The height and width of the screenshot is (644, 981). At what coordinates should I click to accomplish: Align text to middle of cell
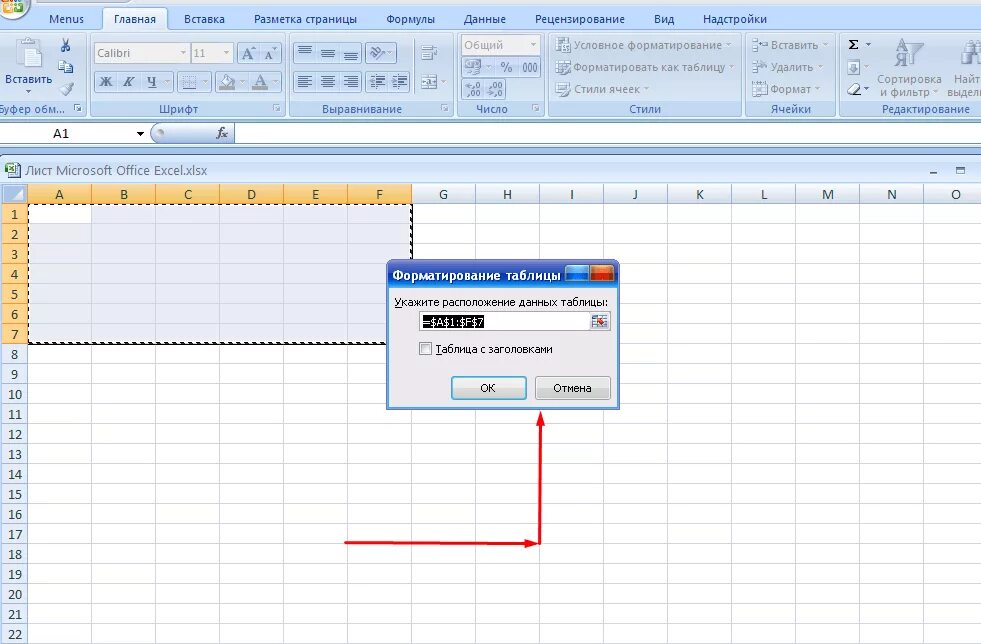(x=328, y=53)
